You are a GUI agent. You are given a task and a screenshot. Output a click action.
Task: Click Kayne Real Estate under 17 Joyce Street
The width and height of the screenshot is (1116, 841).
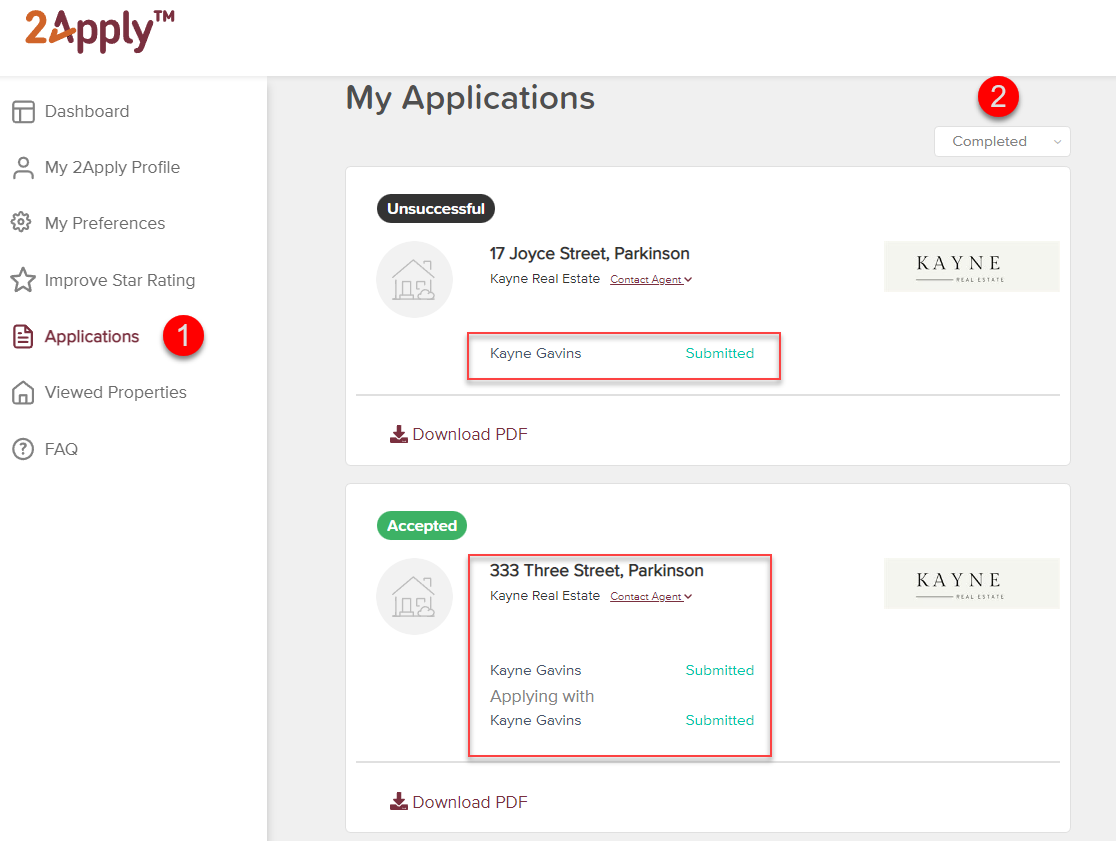pyautogui.click(x=544, y=279)
